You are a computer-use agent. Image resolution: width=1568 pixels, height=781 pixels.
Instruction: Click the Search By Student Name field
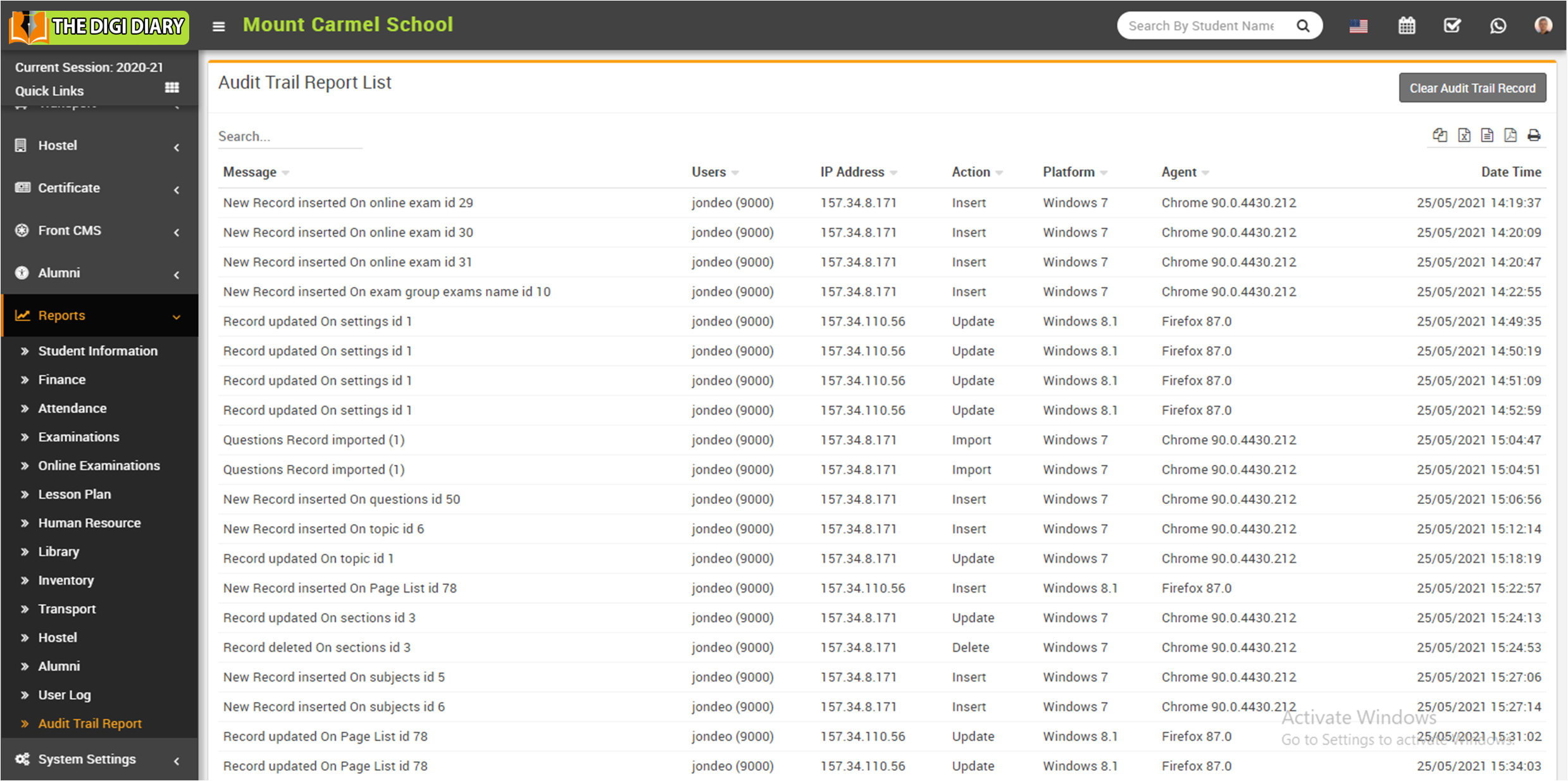1201,26
